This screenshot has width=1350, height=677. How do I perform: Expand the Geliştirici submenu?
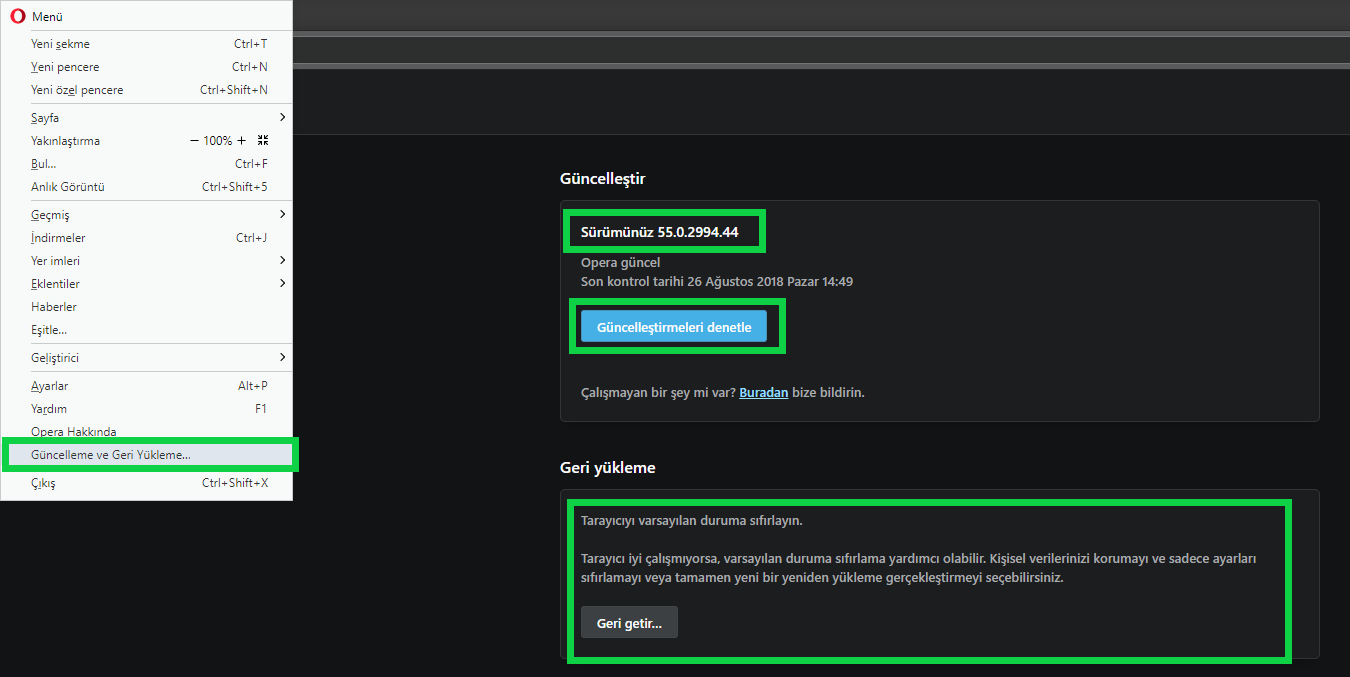coord(146,358)
